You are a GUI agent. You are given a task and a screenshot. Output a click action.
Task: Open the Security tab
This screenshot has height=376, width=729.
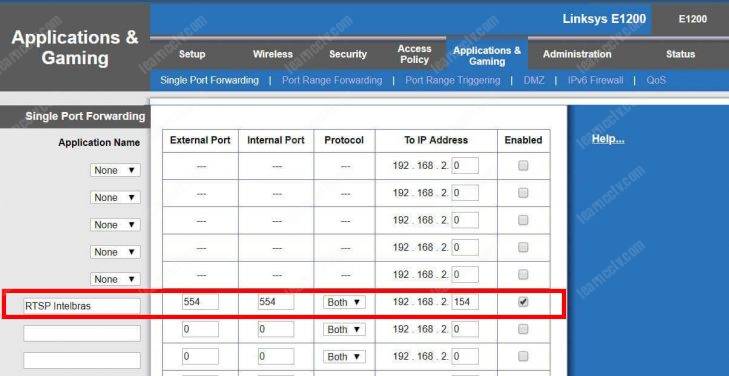tap(348, 54)
